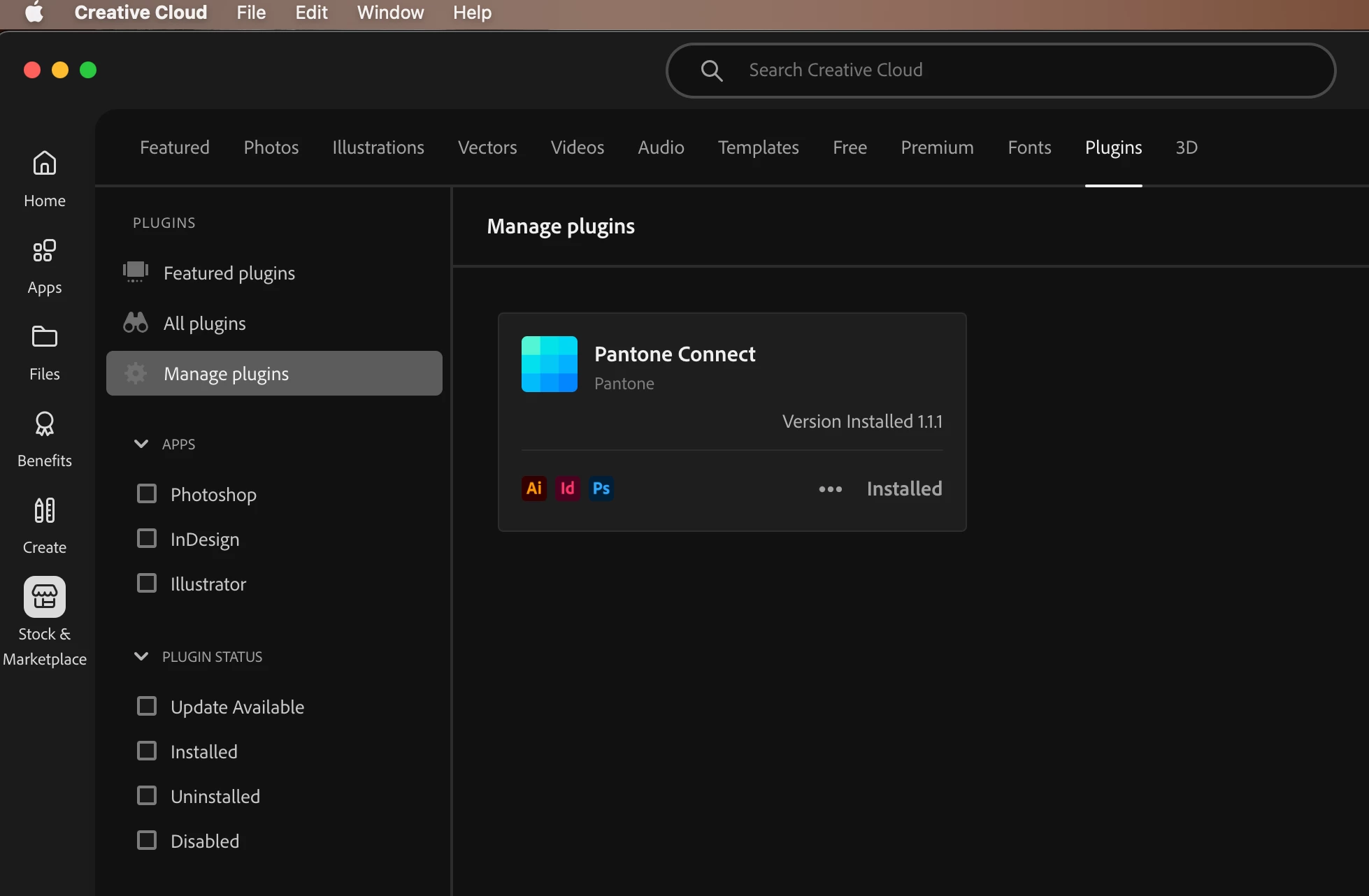Check the Photoshop app filter
Screen dimensions: 1369x896
pos(147,494)
